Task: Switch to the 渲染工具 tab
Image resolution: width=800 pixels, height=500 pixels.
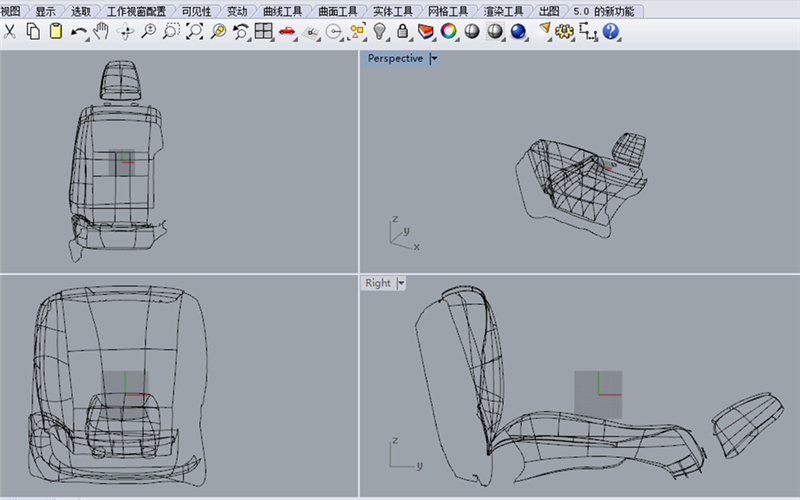Action: point(503,11)
